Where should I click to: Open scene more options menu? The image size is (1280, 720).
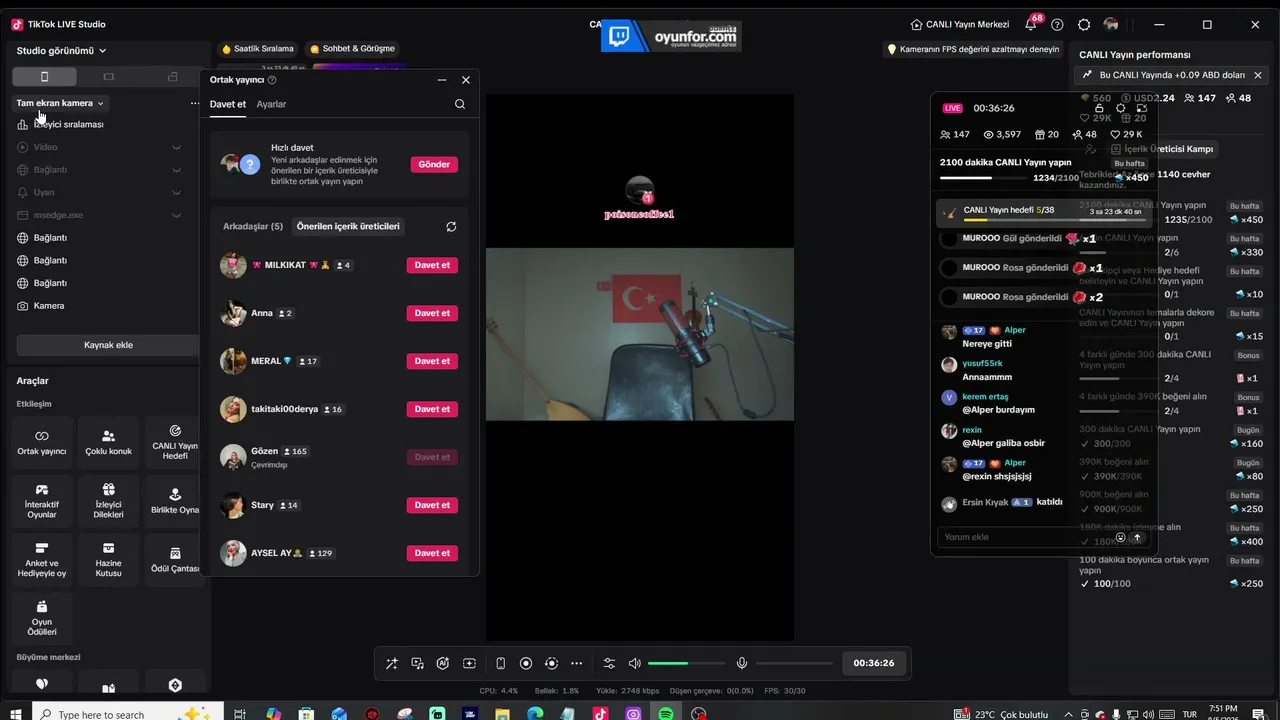point(194,103)
